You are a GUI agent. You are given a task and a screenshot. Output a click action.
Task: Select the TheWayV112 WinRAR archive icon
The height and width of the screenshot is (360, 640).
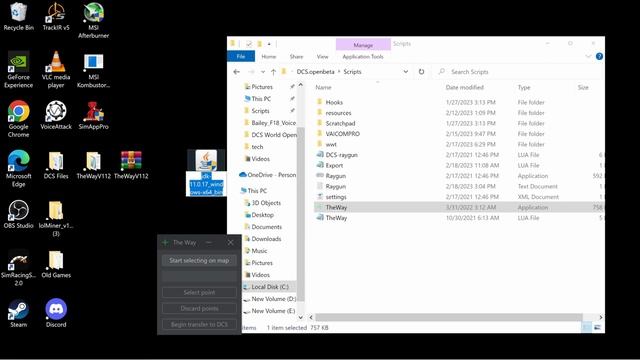pyautogui.click(x=131, y=165)
